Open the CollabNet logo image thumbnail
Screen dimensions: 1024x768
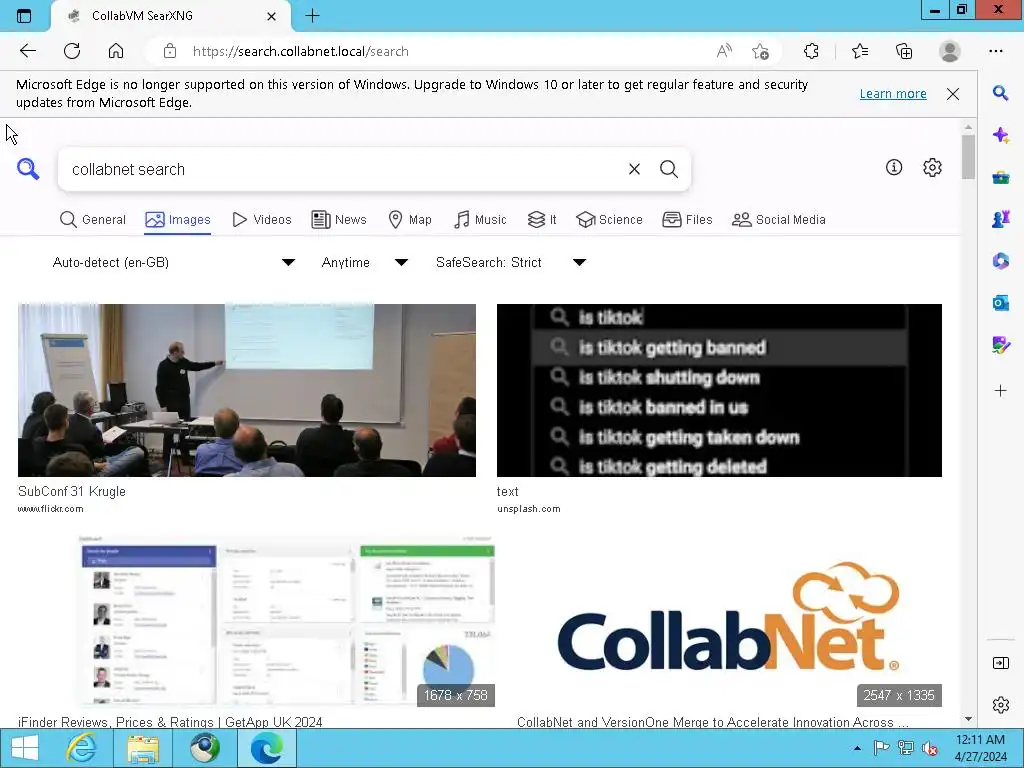pos(729,621)
